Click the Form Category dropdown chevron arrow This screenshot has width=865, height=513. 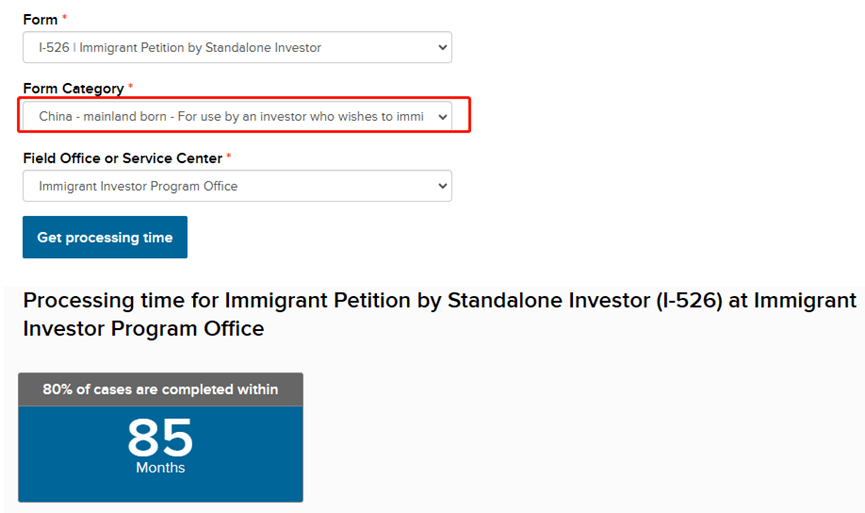pos(443,116)
